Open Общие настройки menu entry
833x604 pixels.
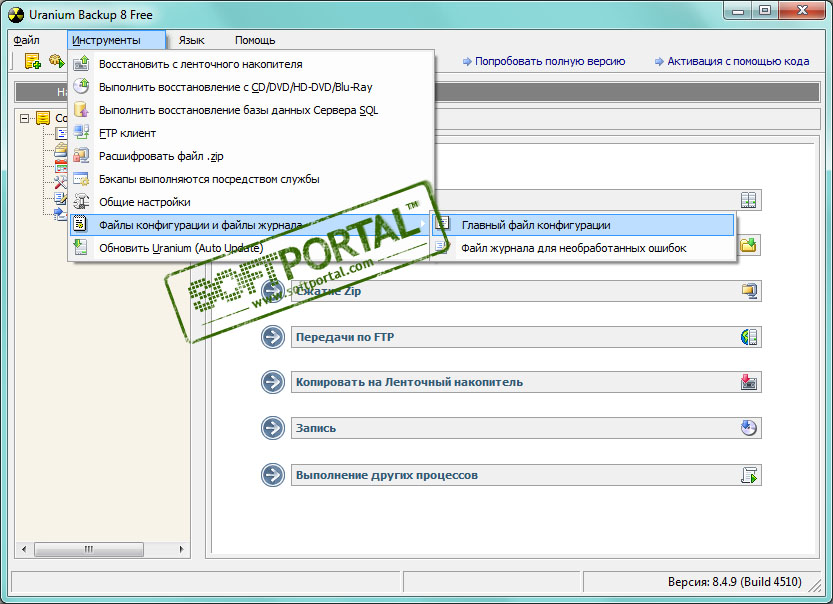[251, 202]
